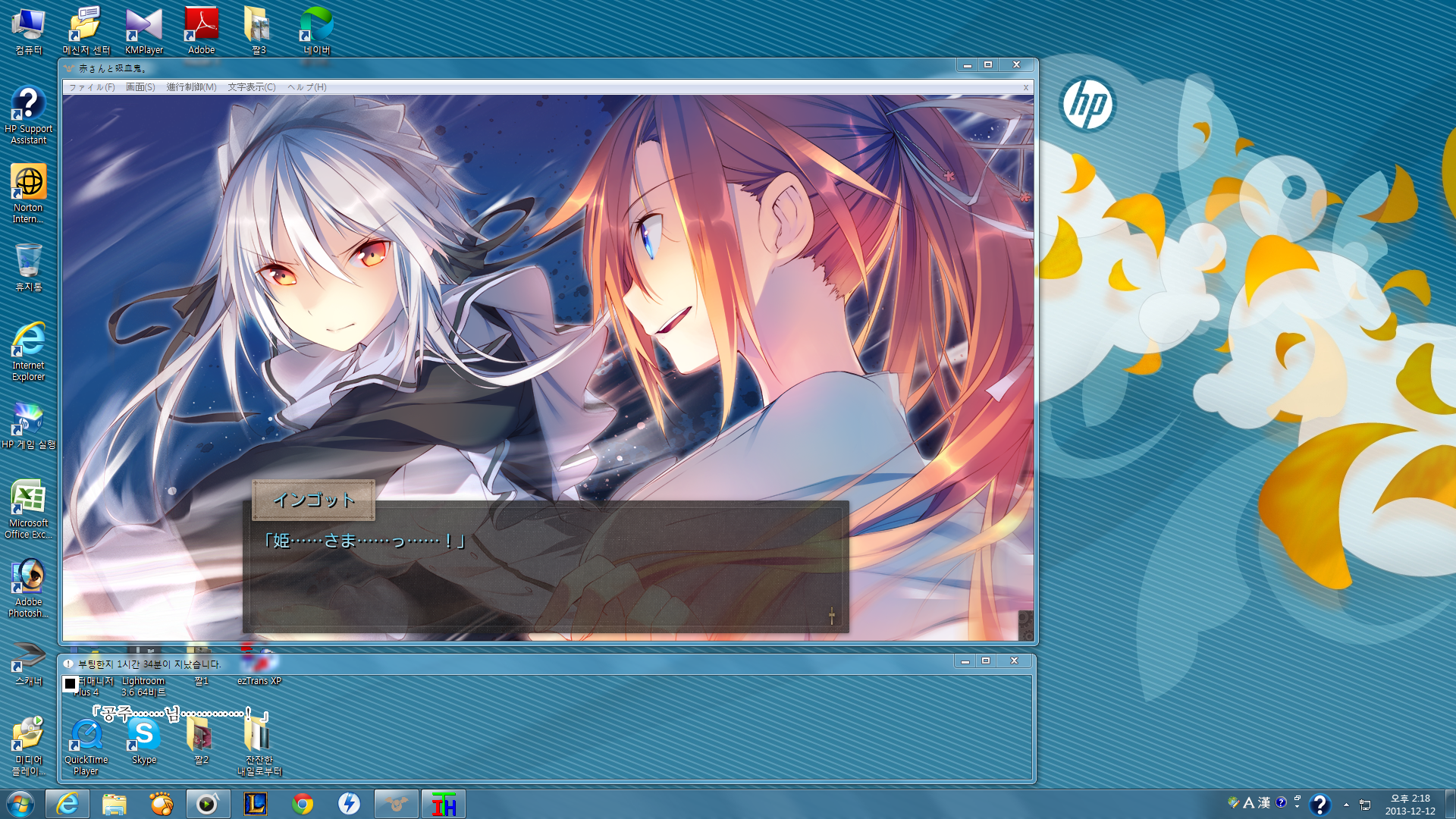Toggle the IME 'A' input mode indicator
The width and height of the screenshot is (1456, 819).
(1248, 802)
